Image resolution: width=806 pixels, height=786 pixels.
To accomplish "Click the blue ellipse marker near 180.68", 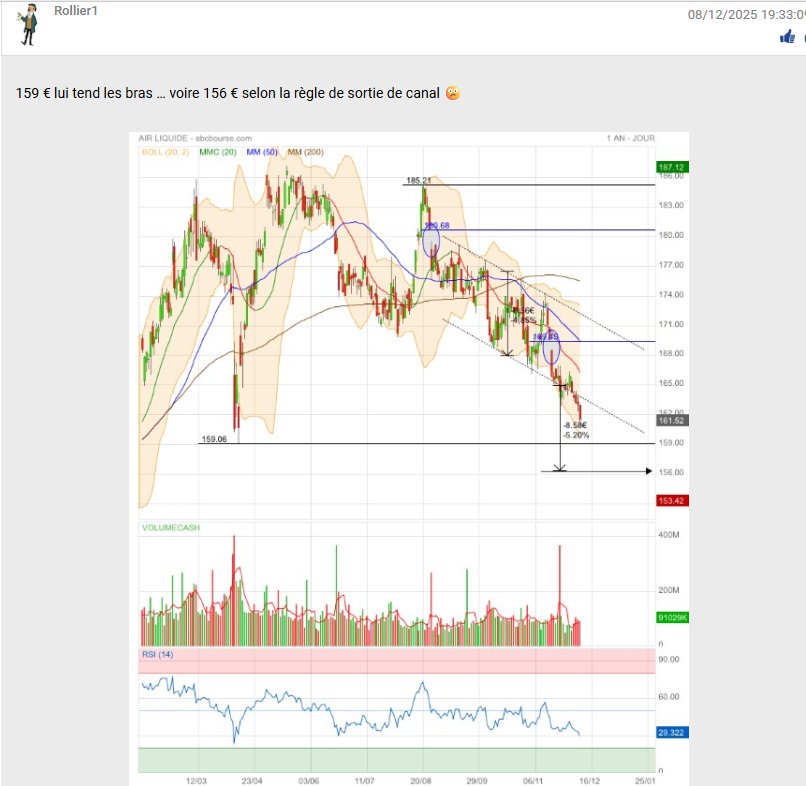I will pos(431,241).
